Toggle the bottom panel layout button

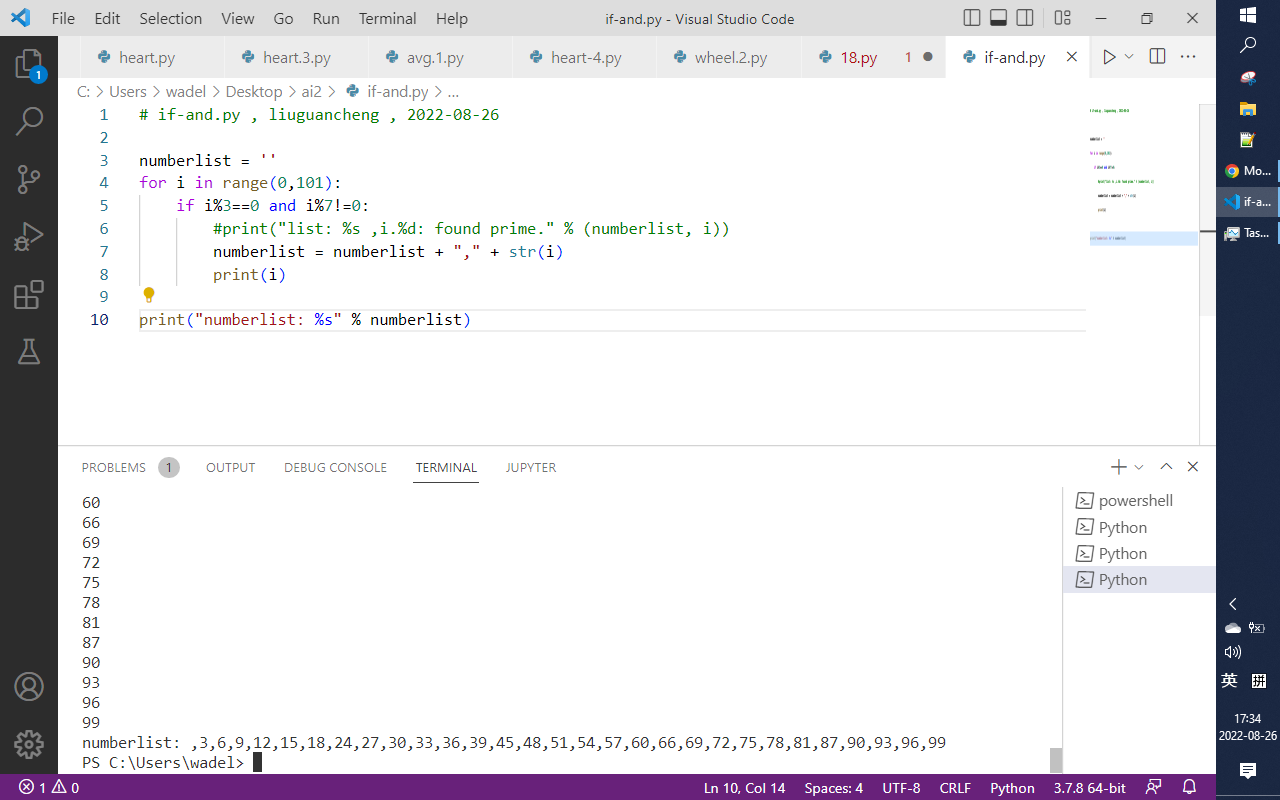click(998, 18)
